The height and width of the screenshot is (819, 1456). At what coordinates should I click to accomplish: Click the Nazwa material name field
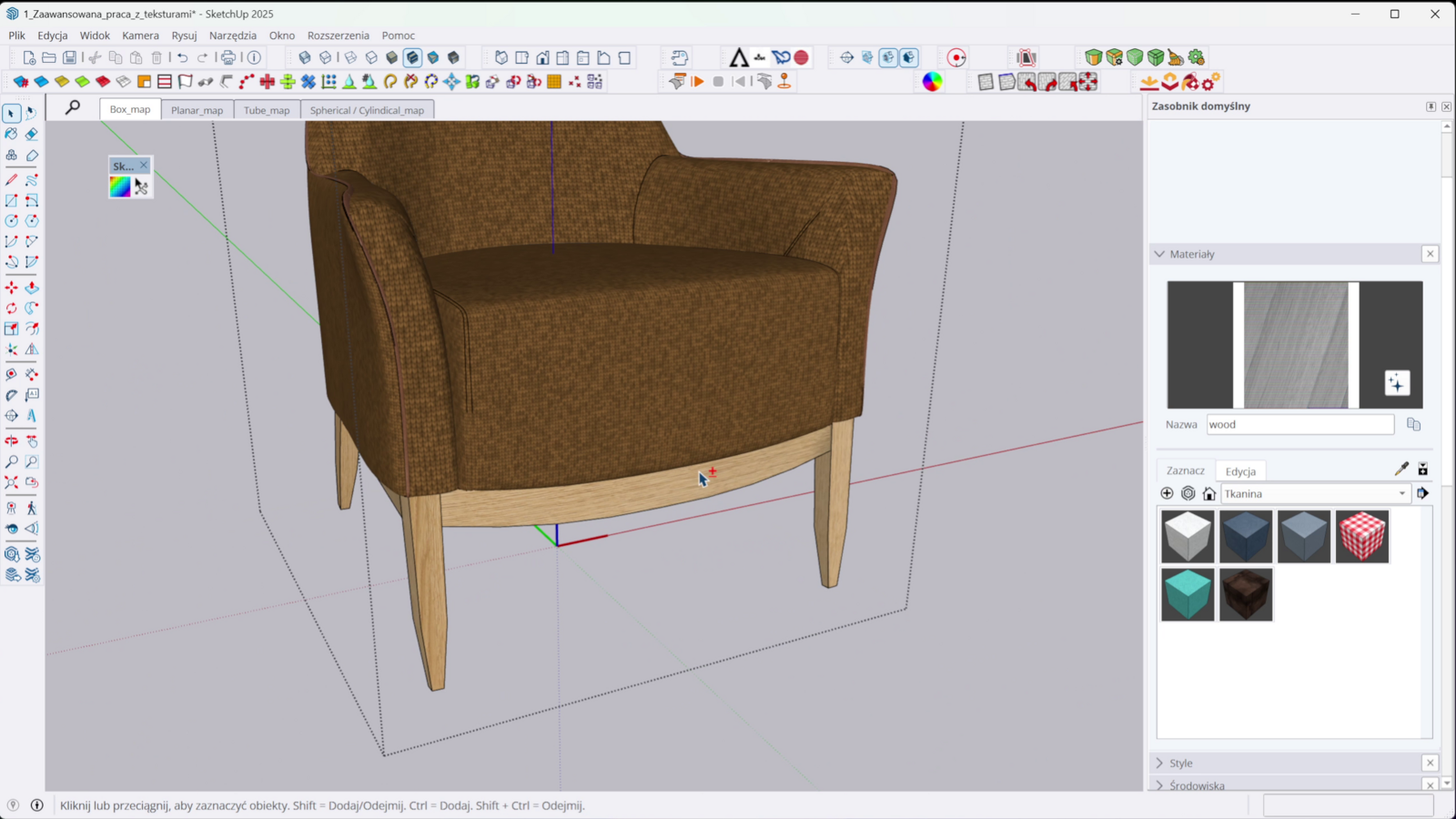click(x=1299, y=424)
